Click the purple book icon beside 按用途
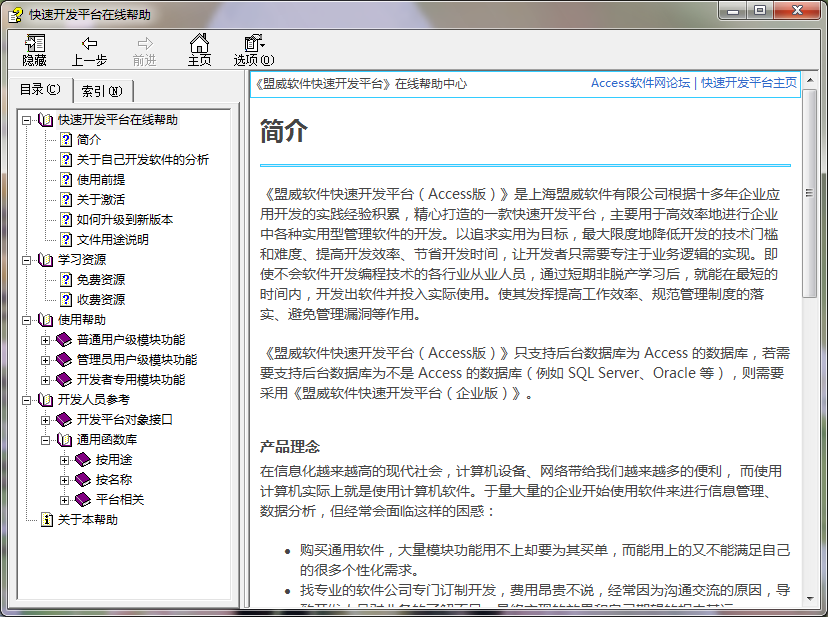The image size is (828, 617). tap(83, 460)
